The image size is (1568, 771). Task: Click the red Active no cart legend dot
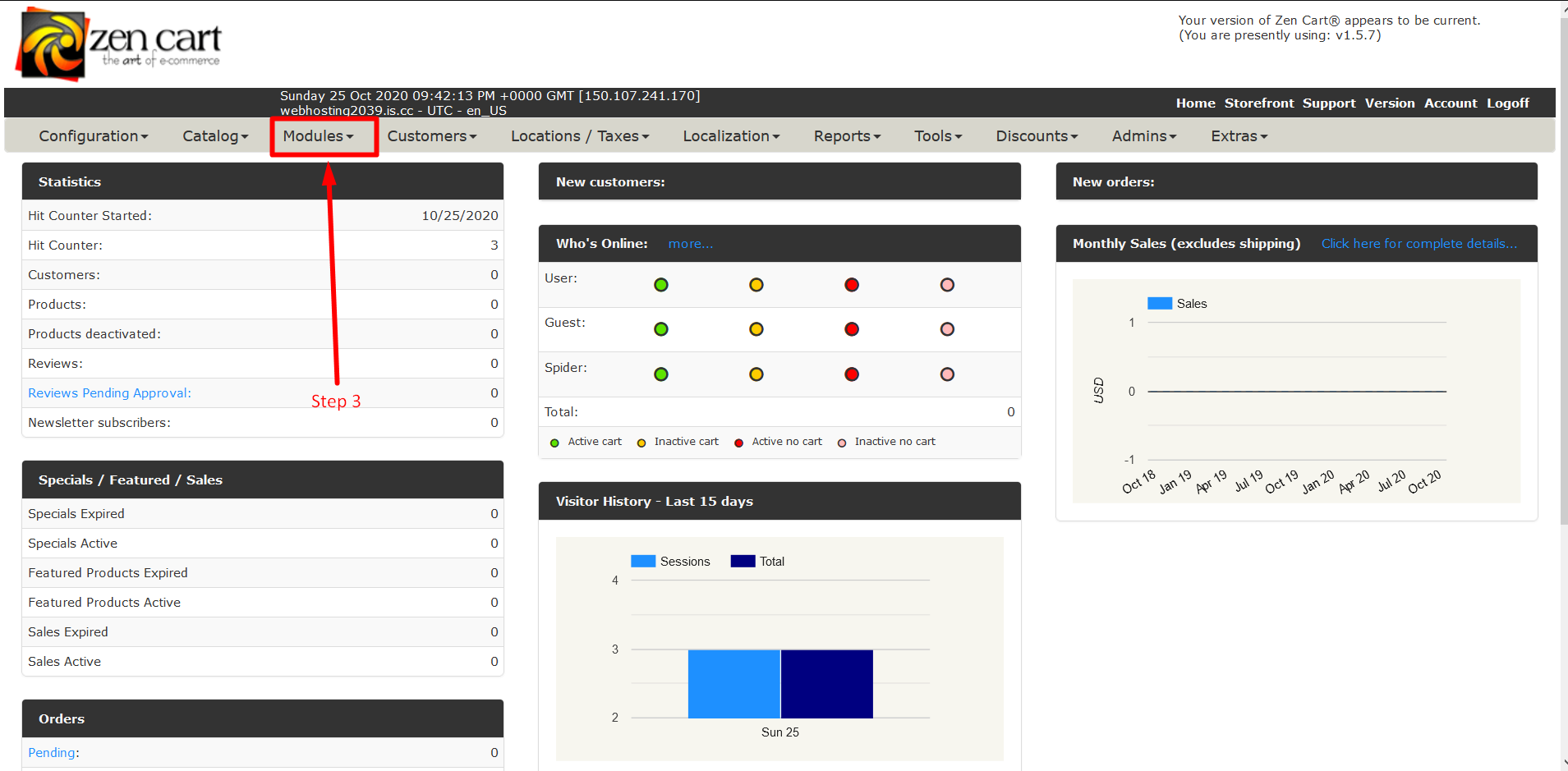pyautogui.click(x=738, y=443)
